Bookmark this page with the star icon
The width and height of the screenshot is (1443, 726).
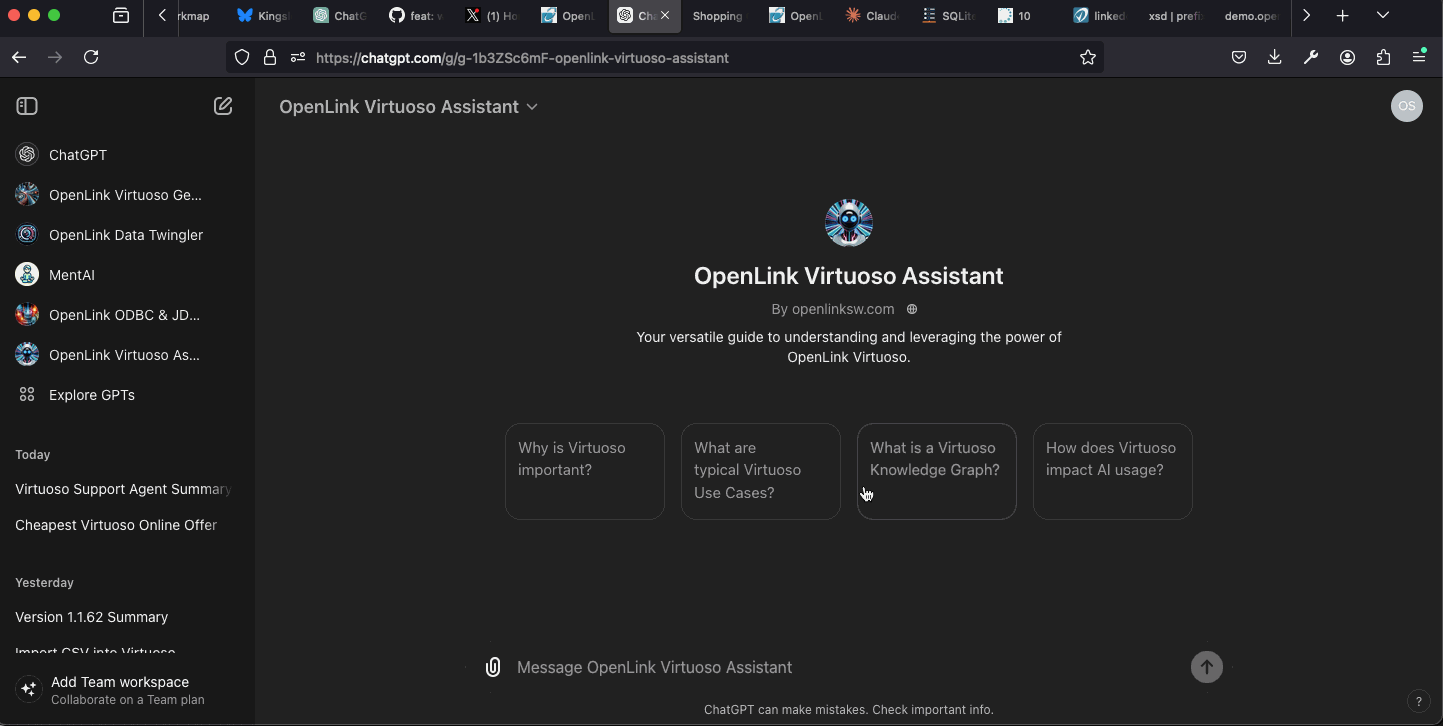pyautogui.click(x=1088, y=58)
